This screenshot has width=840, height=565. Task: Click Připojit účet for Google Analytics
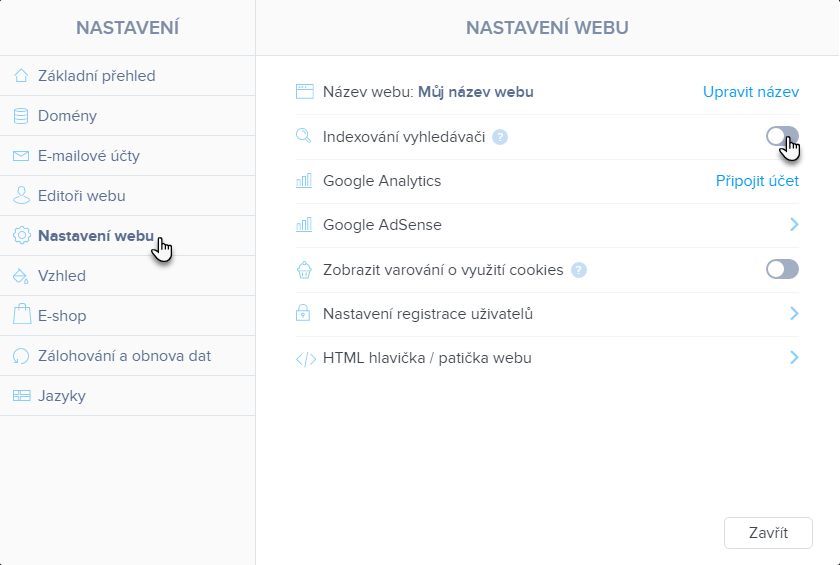(757, 181)
